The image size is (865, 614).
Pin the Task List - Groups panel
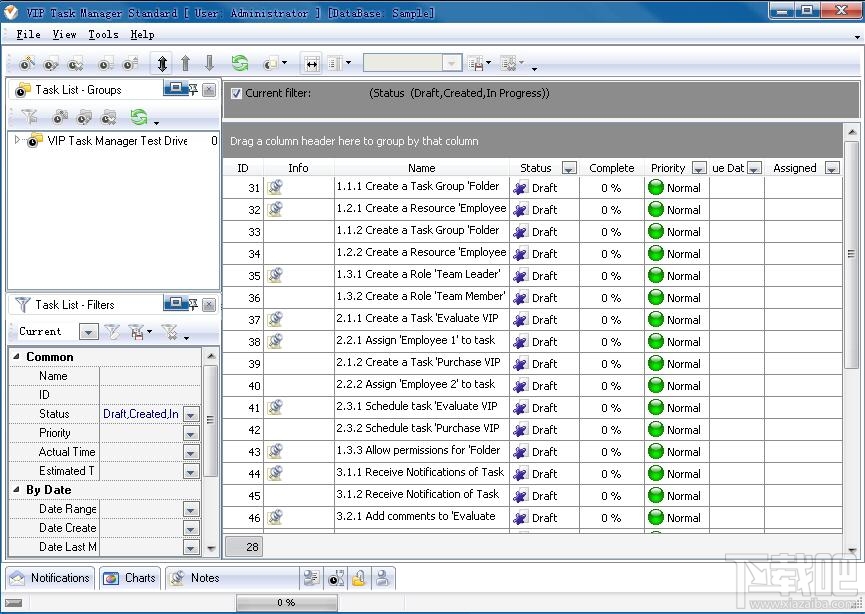click(x=193, y=89)
